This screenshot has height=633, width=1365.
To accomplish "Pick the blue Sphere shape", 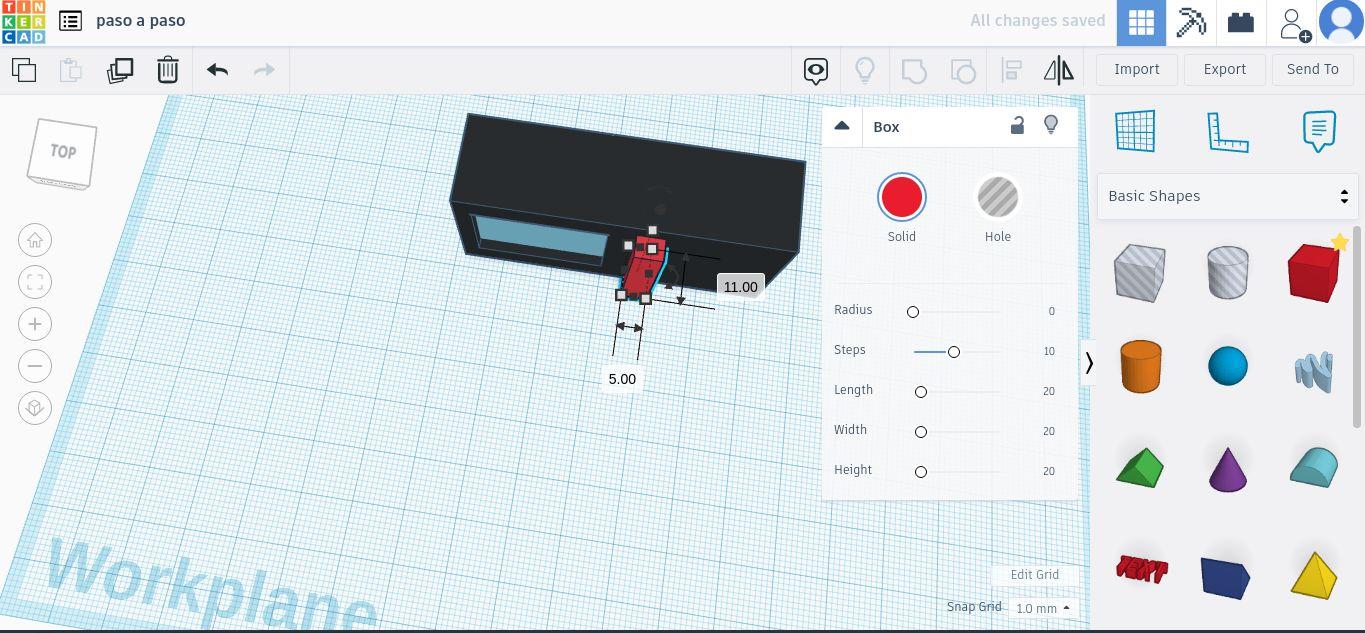I will (1228, 366).
